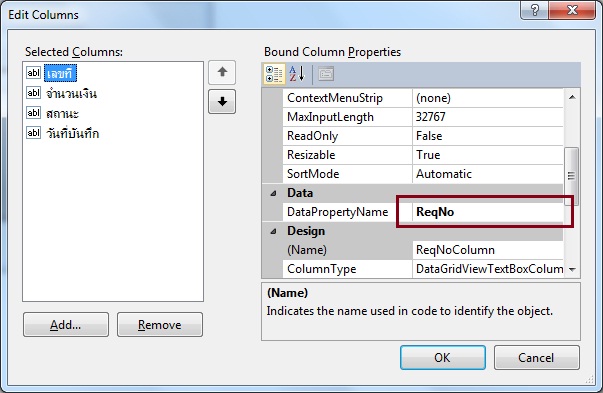This screenshot has height=393, width=603.
Task: Click the Resizable value True
Action: (488, 155)
